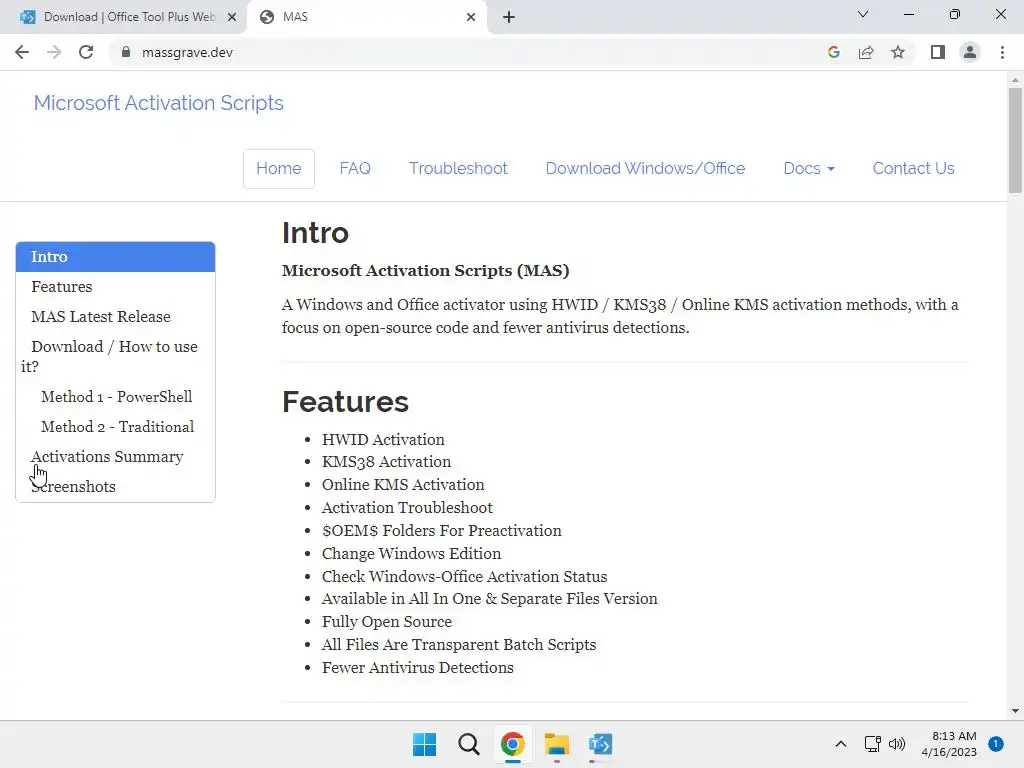Open the notification badge in the tray

pos(996,744)
